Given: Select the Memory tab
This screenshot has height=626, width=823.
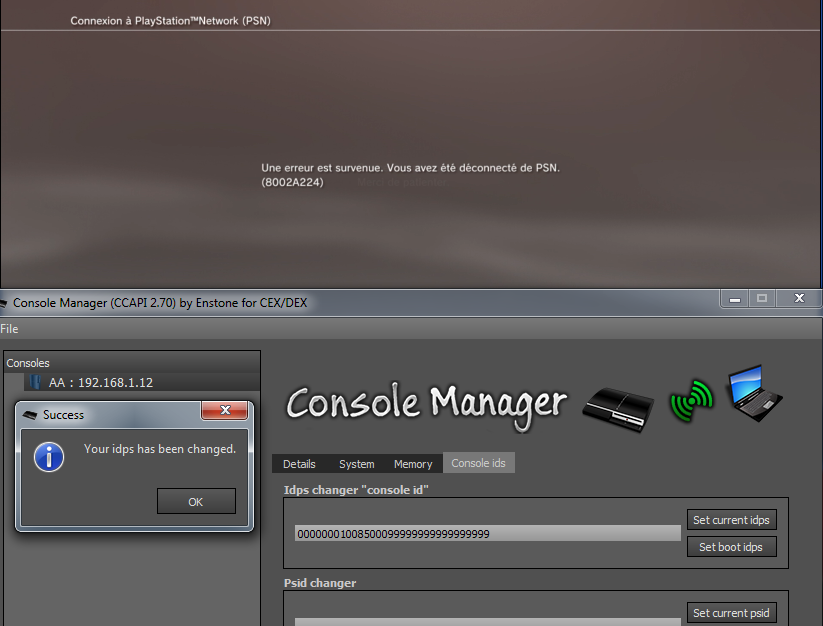Looking at the screenshot, I should pyautogui.click(x=413, y=464).
